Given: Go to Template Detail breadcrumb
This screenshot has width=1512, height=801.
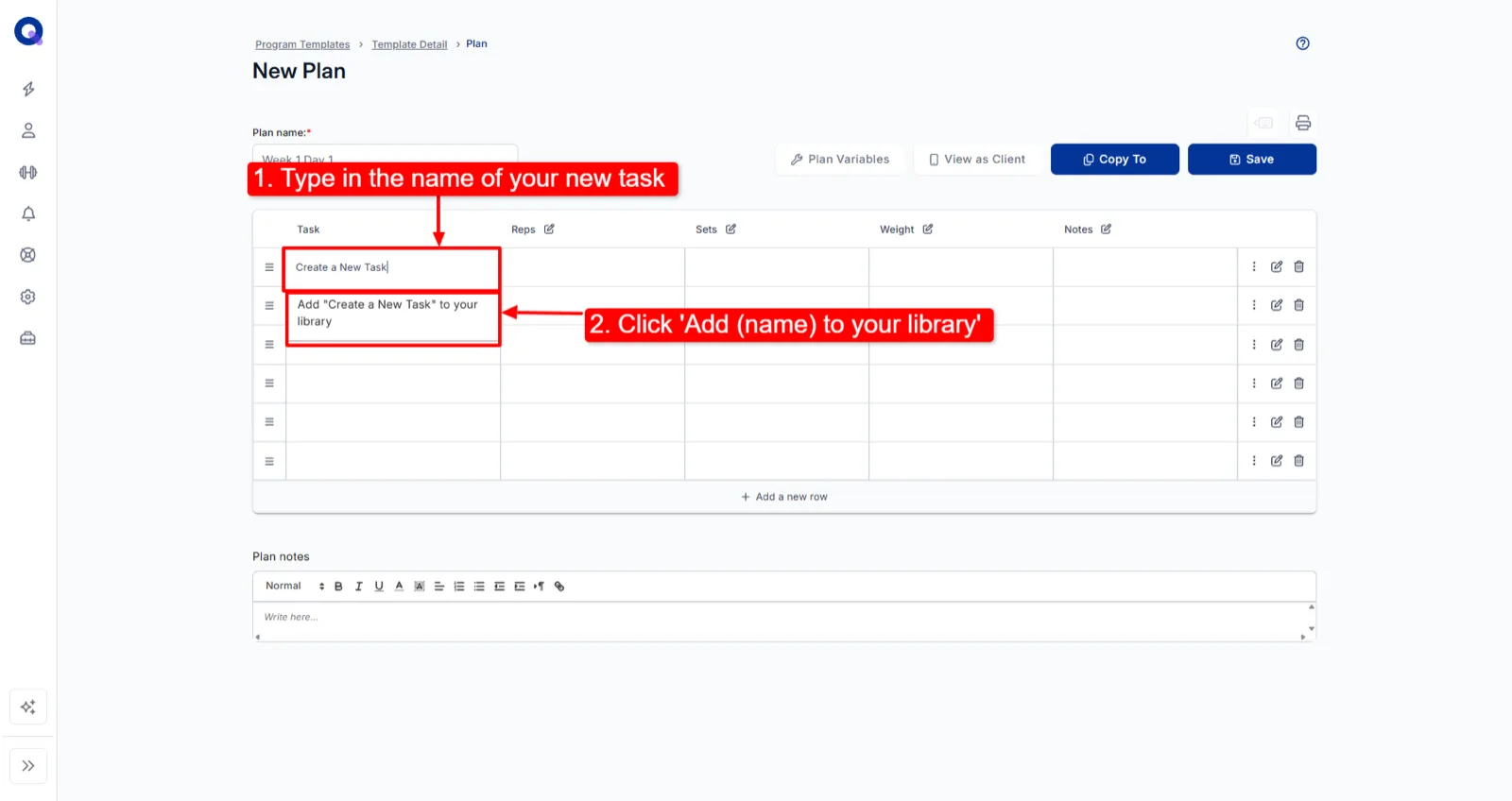Looking at the screenshot, I should coord(409,44).
